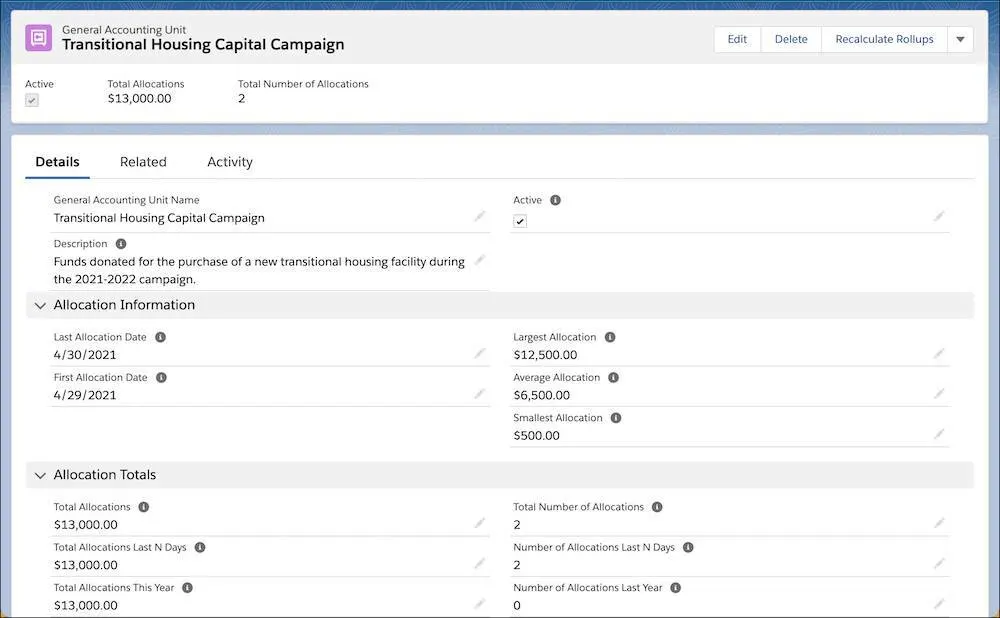Click the Recalculate Rollups button
The height and width of the screenshot is (618, 1000).
coord(884,40)
